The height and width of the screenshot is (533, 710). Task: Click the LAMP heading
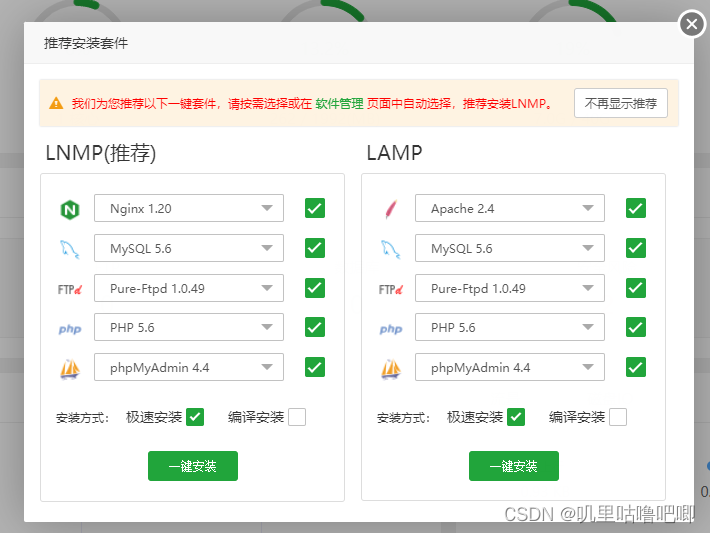coord(394,153)
